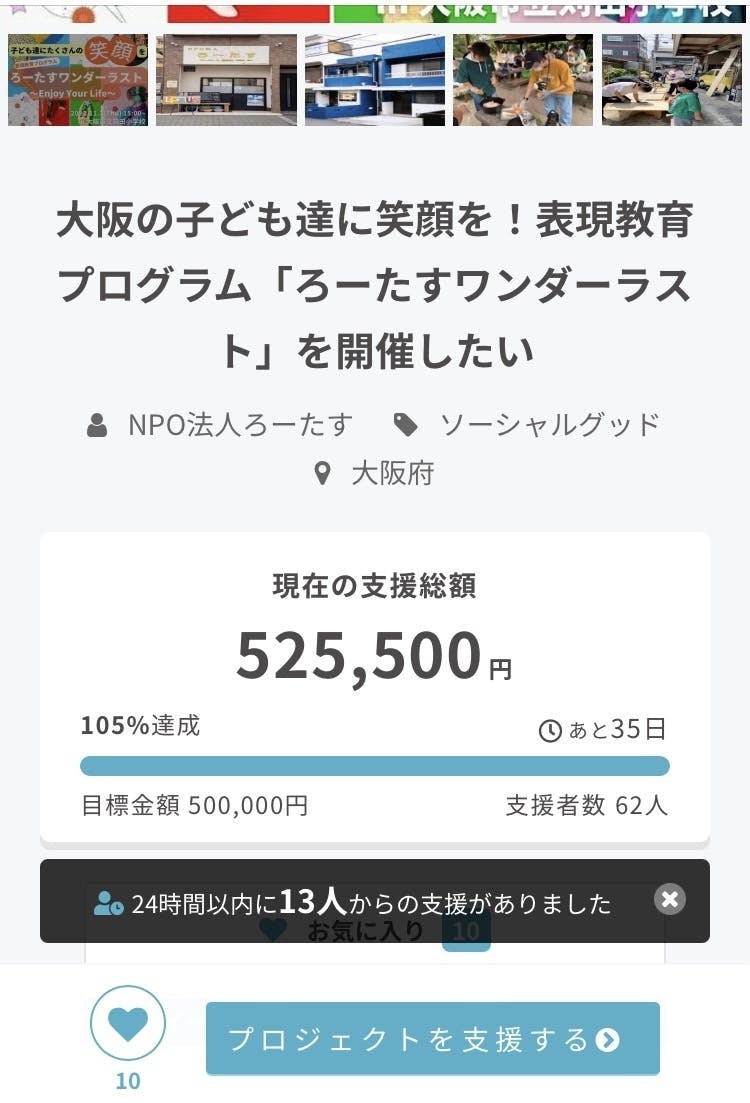
Task: Click the person icon beside NPO法人ろーたす
Action: (97, 426)
